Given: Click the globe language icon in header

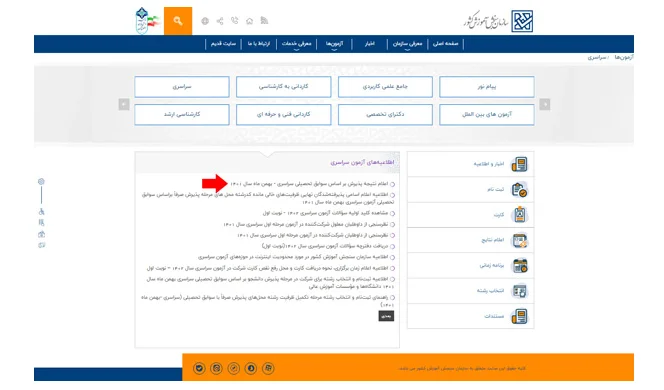Looking at the screenshot, I should (205, 21).
